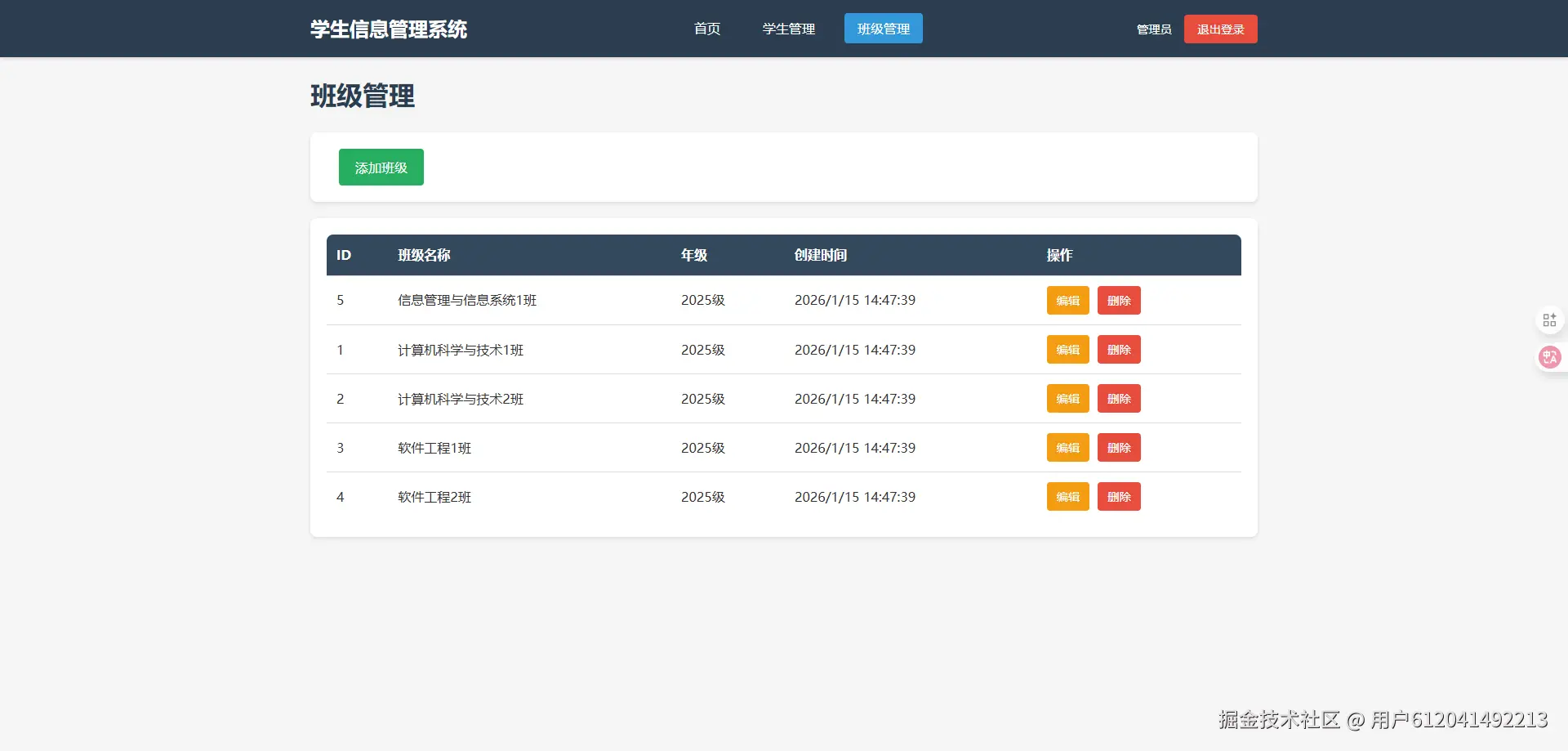The width and height of the screenshot is (1568, 751).
Task: Click the 2025级 cell in 软件工程2班 row
Action: point(703,497)
